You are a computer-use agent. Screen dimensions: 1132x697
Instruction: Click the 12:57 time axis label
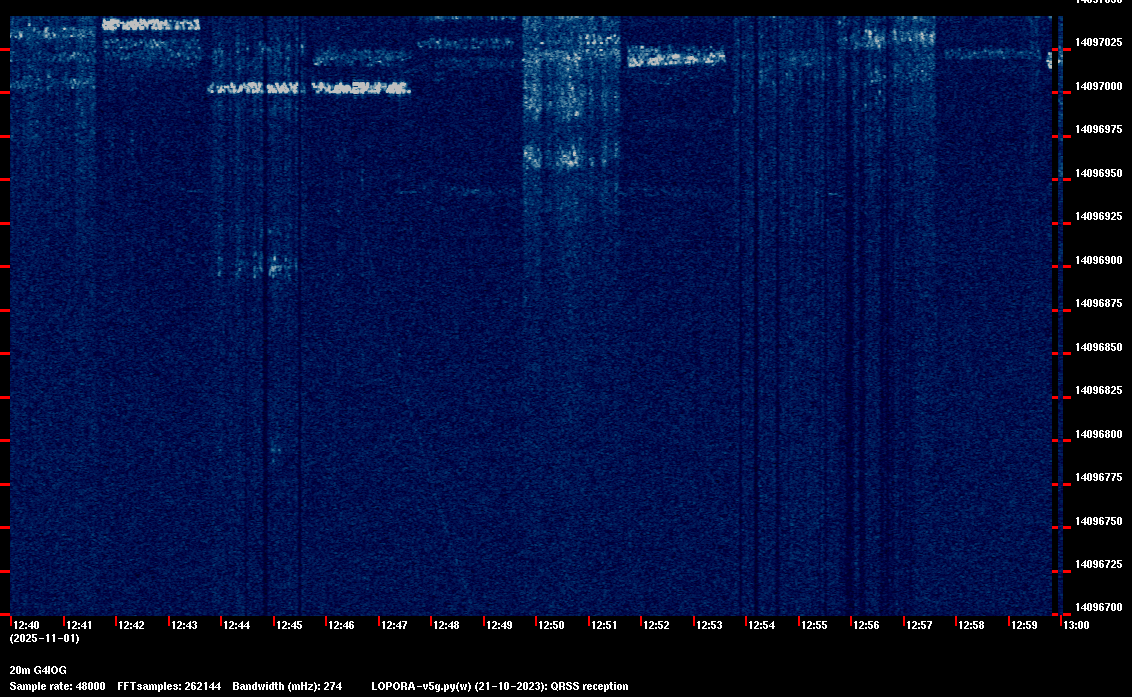pos(919,625)
